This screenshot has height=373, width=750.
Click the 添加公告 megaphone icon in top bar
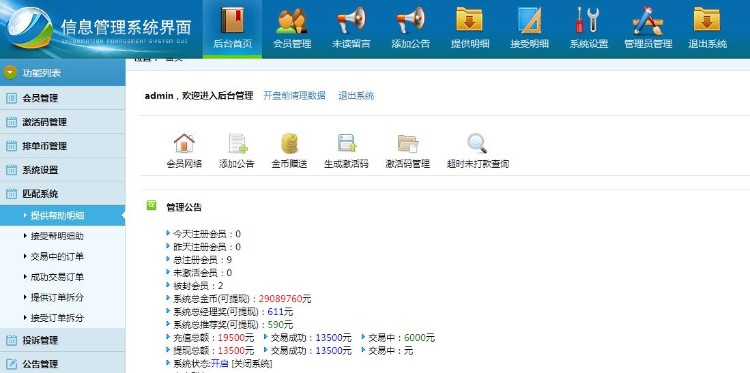pyautogui.click(x=410, y=20)
